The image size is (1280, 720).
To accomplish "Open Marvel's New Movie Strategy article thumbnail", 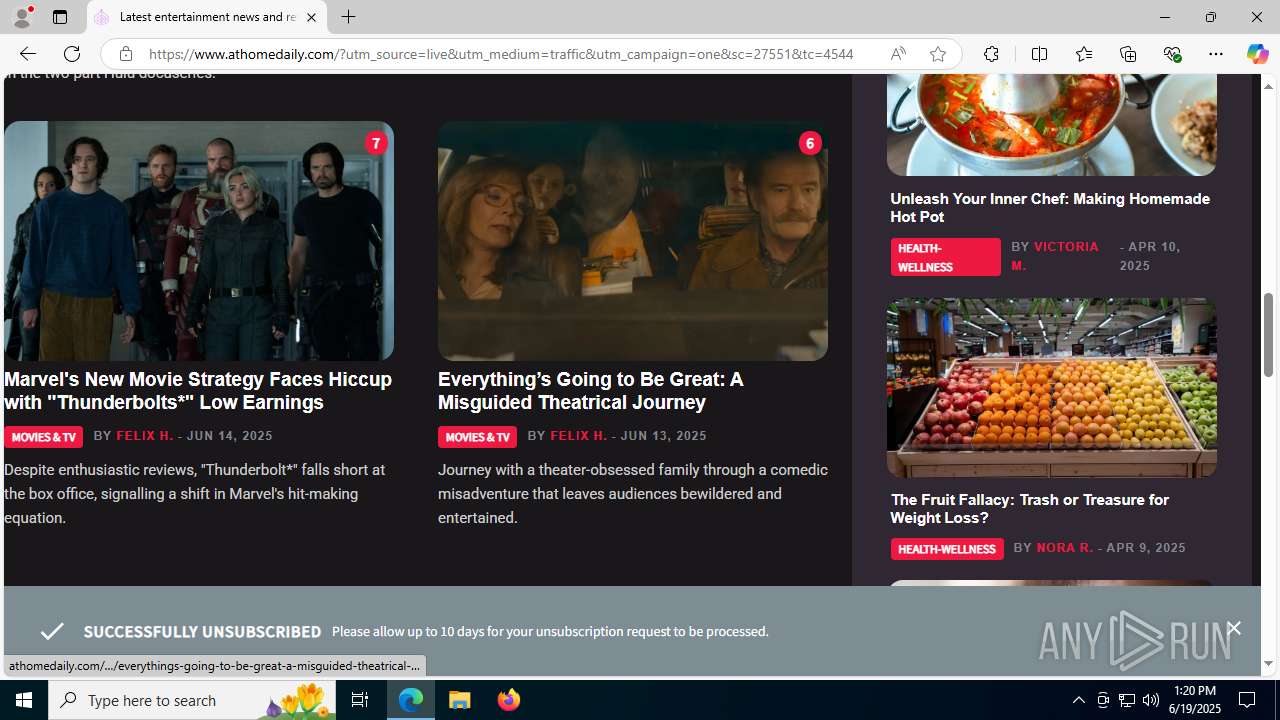I will pos(199,241).
